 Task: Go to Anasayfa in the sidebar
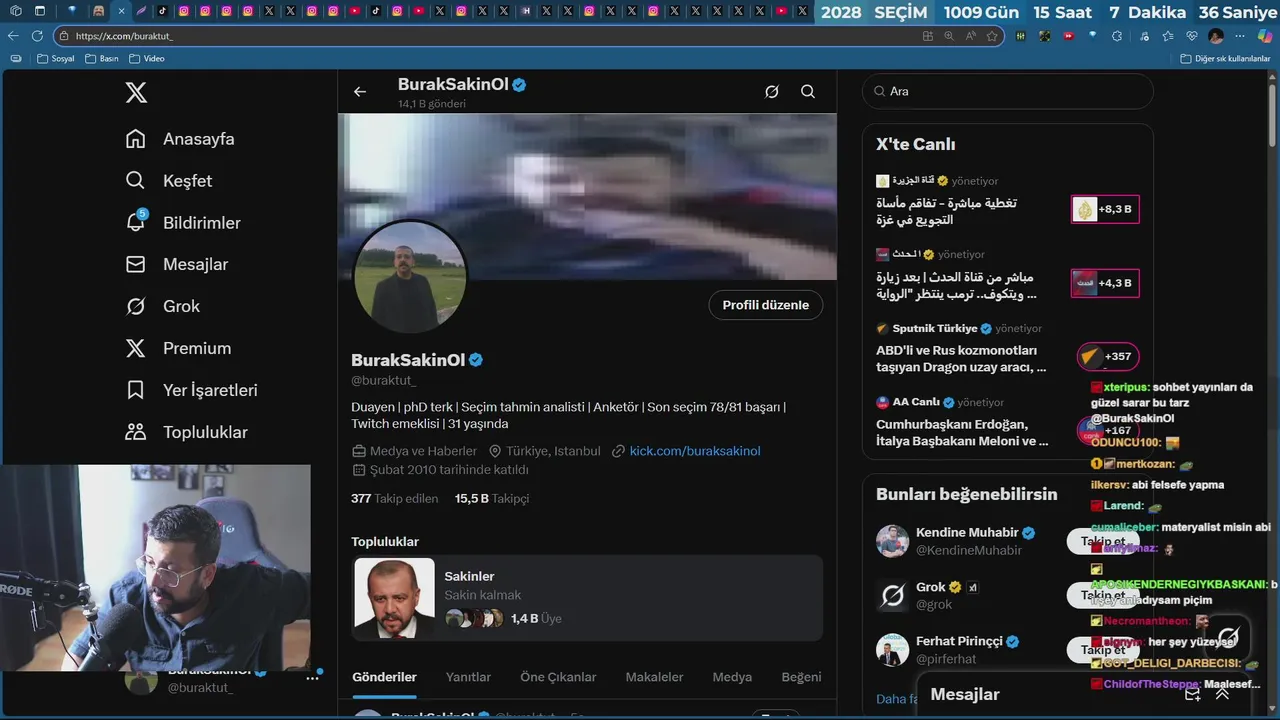180,139
